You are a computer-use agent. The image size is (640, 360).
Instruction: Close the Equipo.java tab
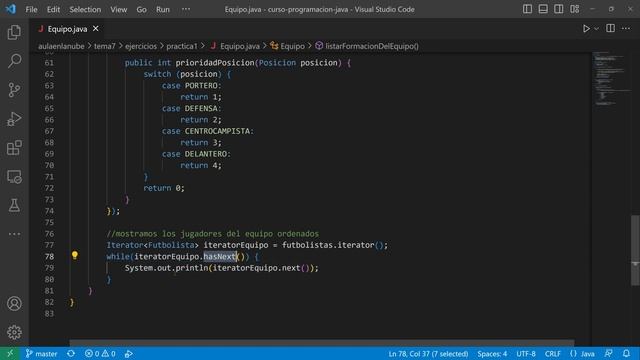pyautogui.click(x=96, y=29)
